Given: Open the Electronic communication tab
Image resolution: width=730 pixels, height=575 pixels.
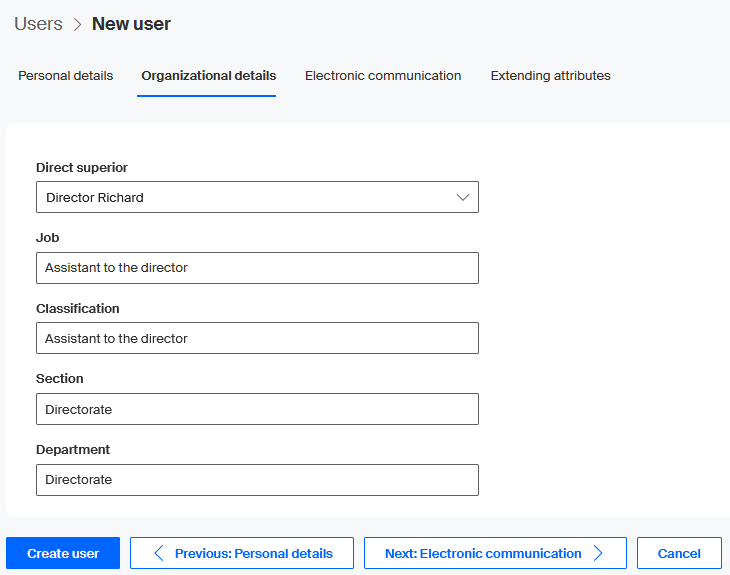Looking at the screenshot, I should pyautogui.click(x=383, y=76).
